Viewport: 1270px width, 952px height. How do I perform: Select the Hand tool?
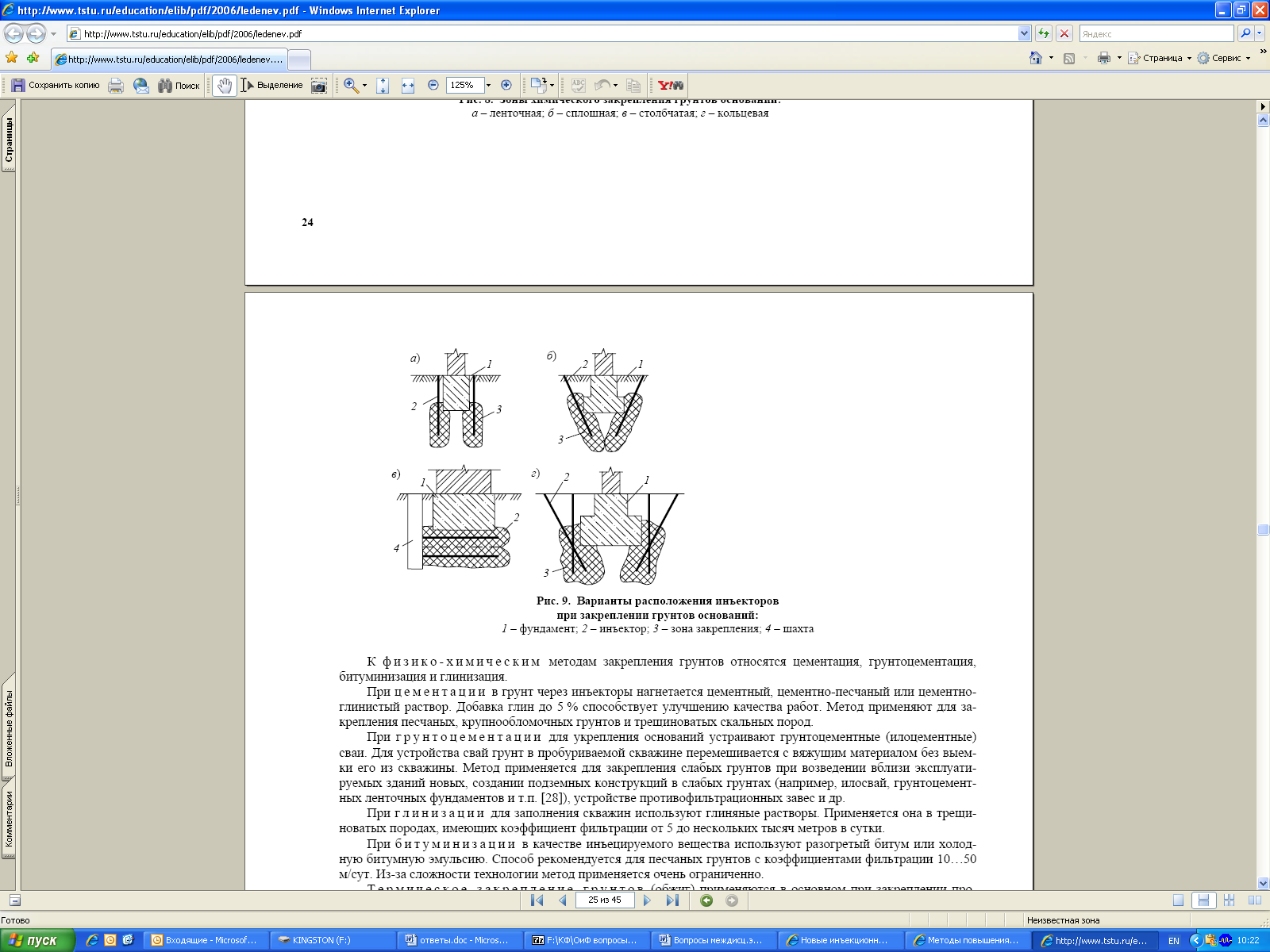coord(225,85)
